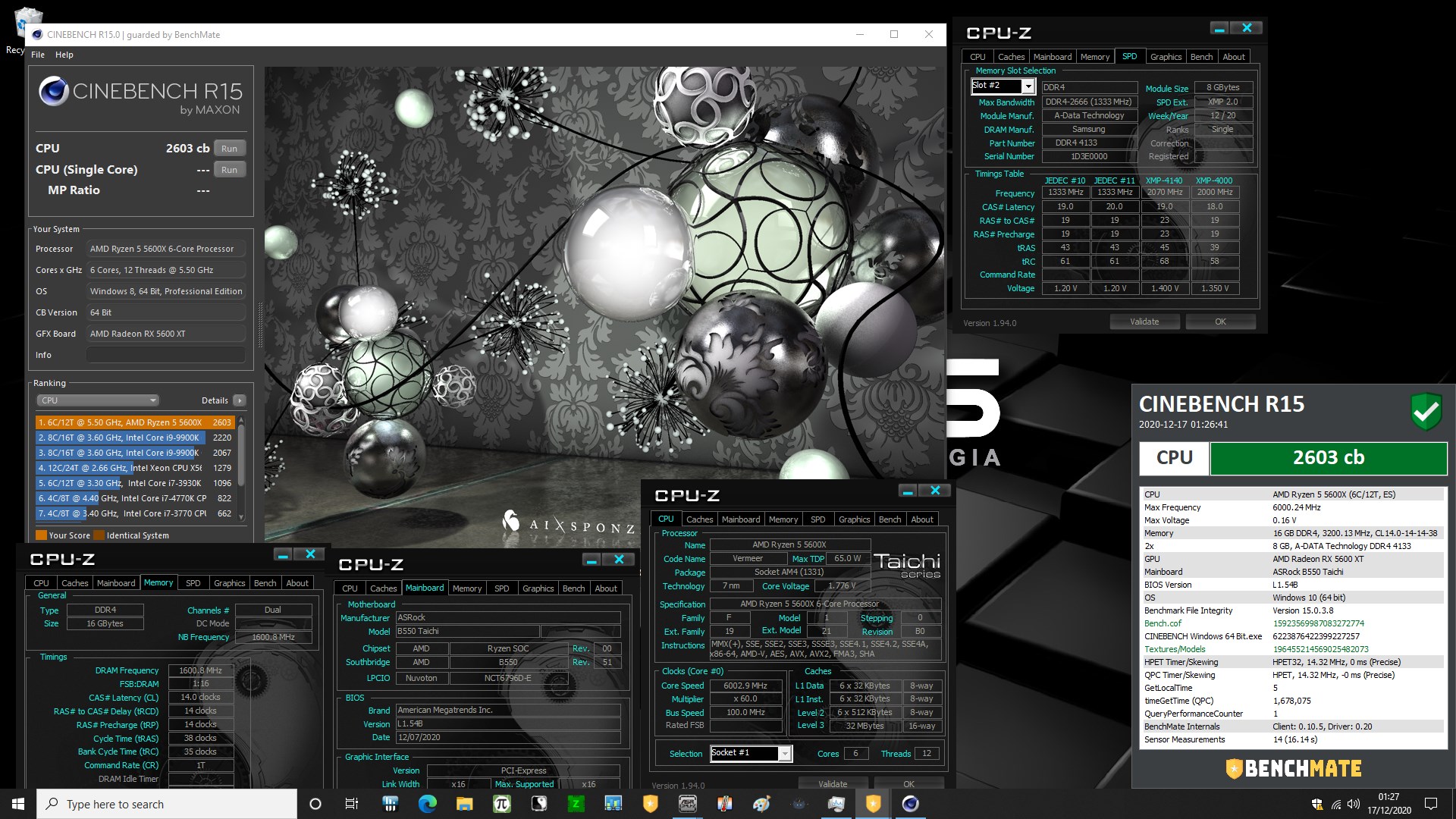
Task: Click the BenchMate green verification shield
Action: pos(1426,412)
